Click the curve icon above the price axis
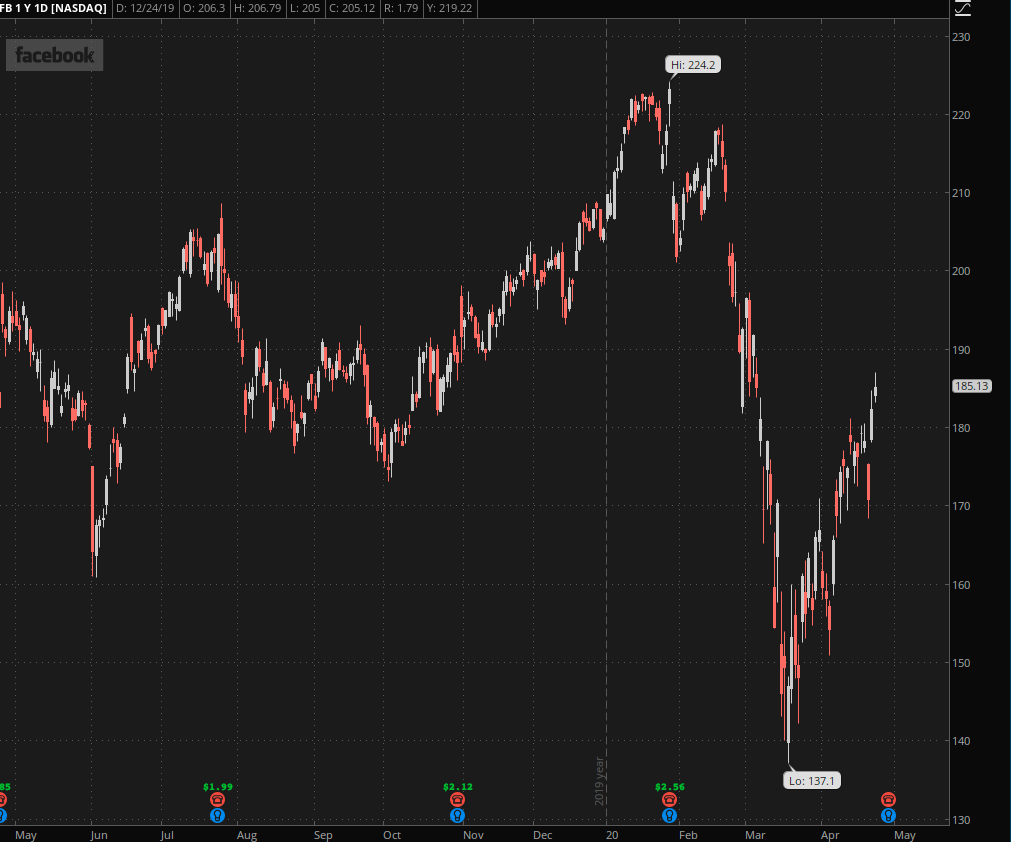Viewport: 1011px width, 842px height. pos(963,9)
